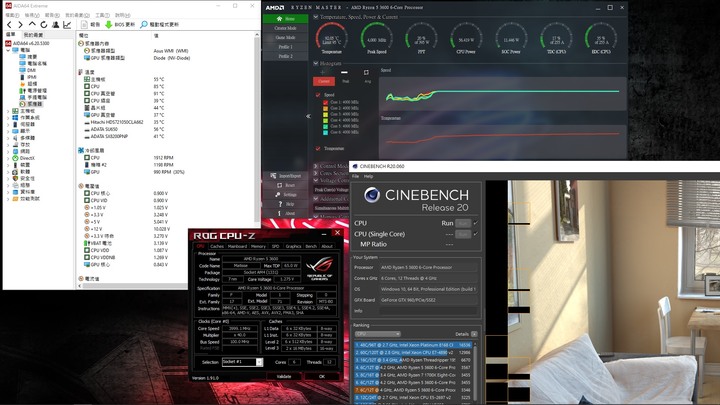720x405 pixels.
Task: Open Ryzen Master Help question icon
Action: click(280, 204)
